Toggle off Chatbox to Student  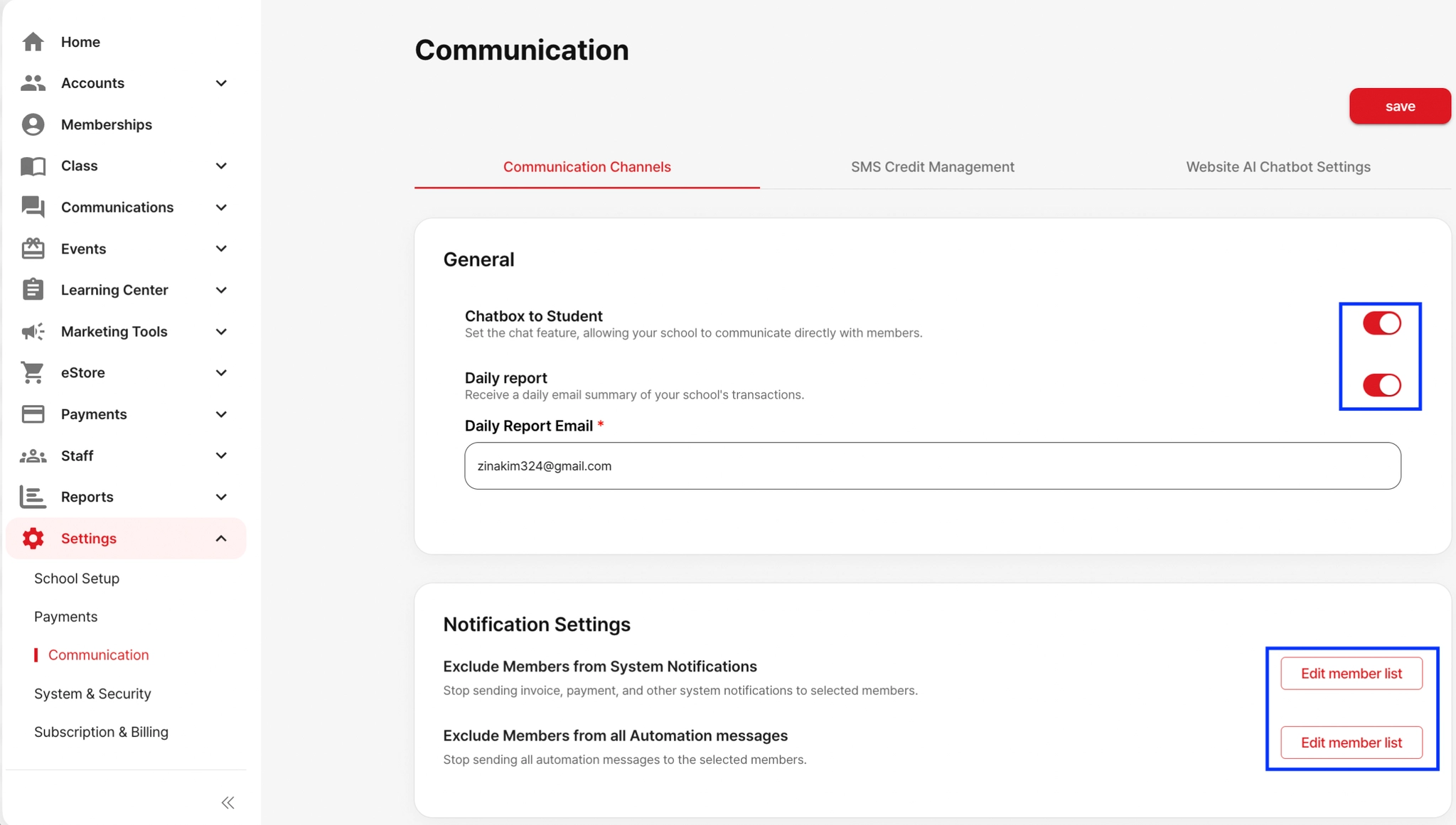pyautogui.click(x=1381, y=323)
